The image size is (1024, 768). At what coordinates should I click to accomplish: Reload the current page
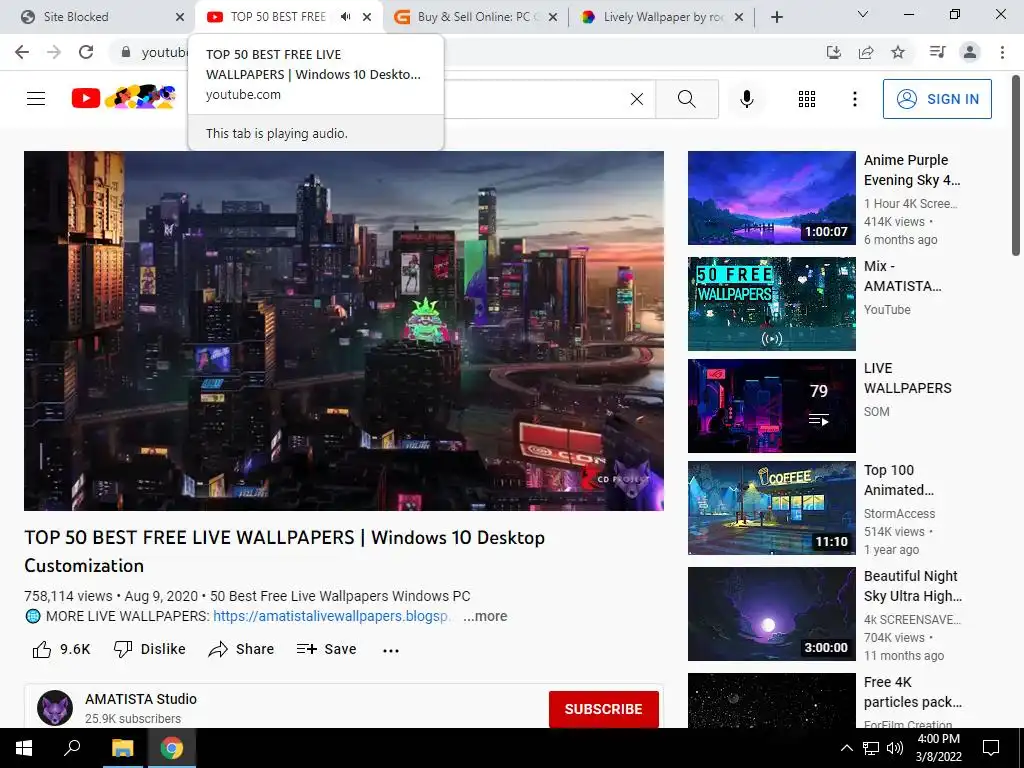point(86,52)
